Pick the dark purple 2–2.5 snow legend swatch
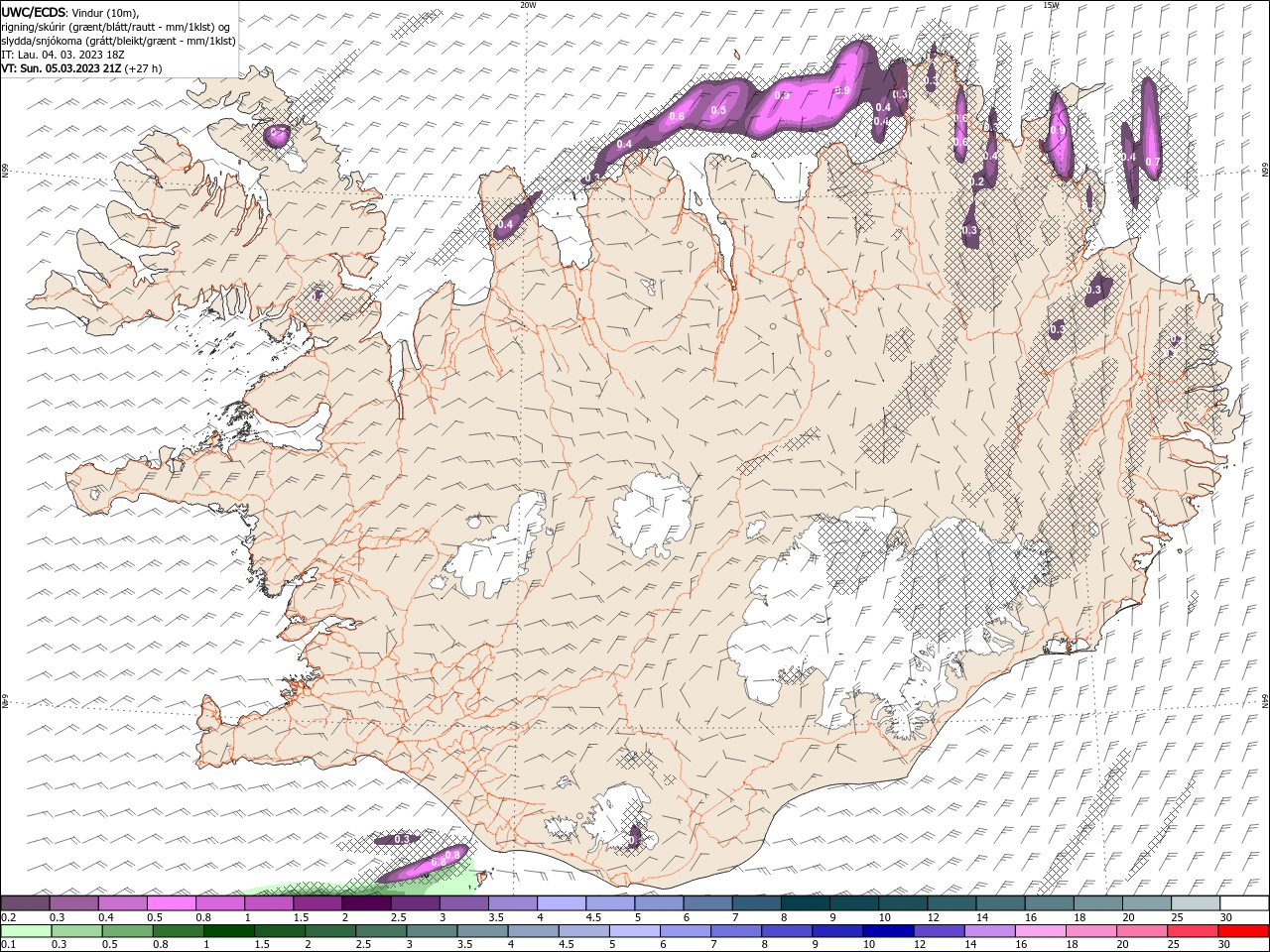1270x952 pixels. pyautogui.click(x=366, y=903)
